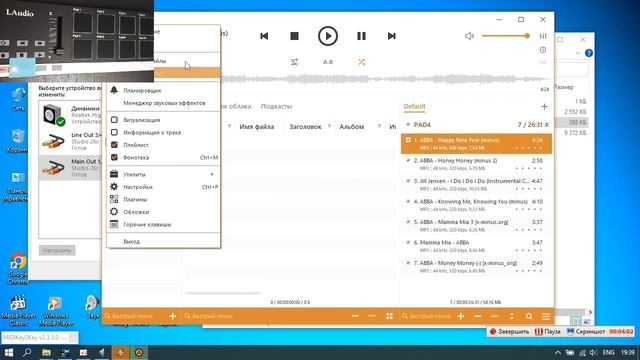Expand the Утилиты submenu
Image resolution: width=640 pixels, height=360 pixels.
click(163, 174)
